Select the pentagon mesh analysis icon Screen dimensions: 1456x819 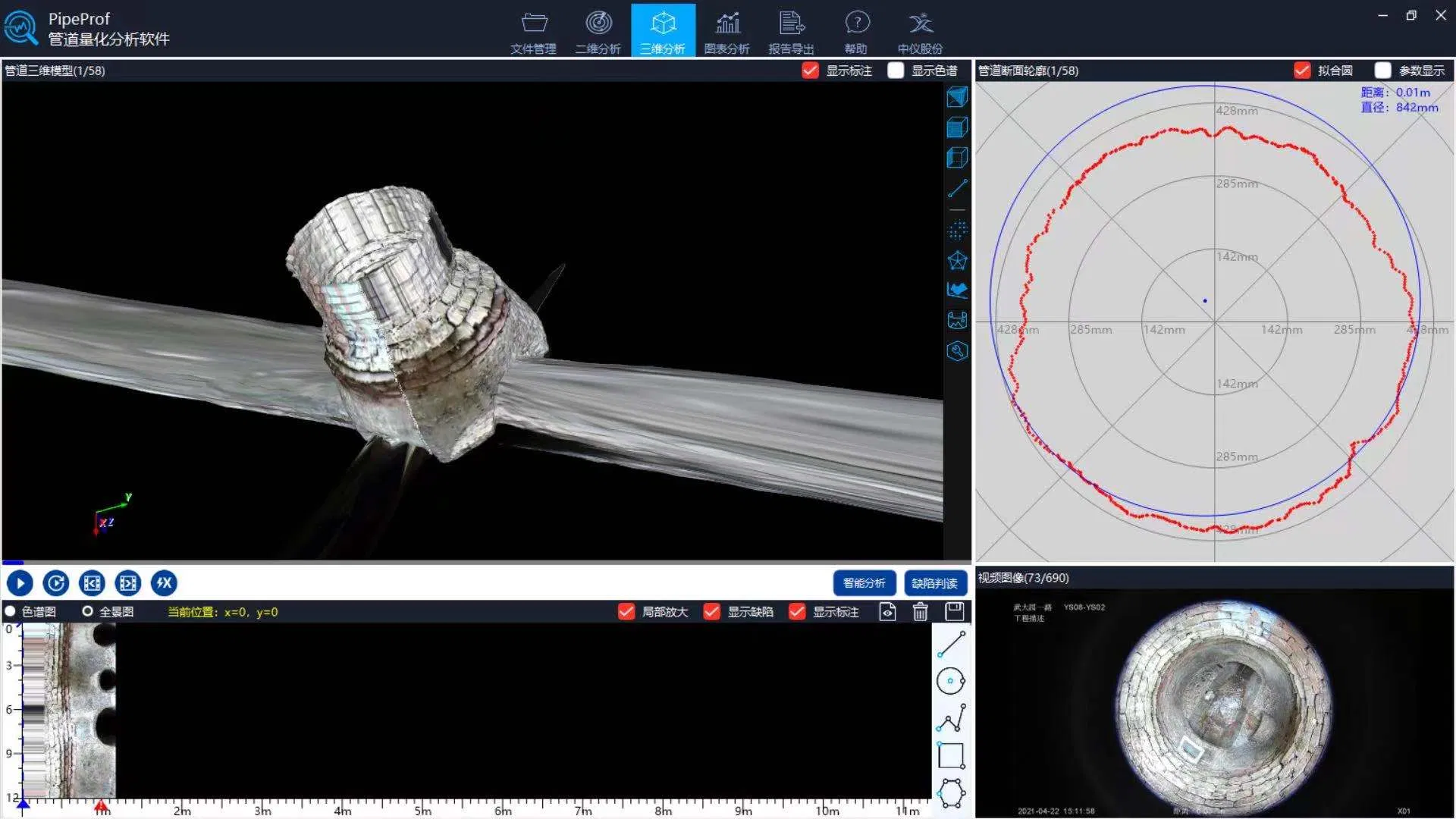[x=957, y=260]
